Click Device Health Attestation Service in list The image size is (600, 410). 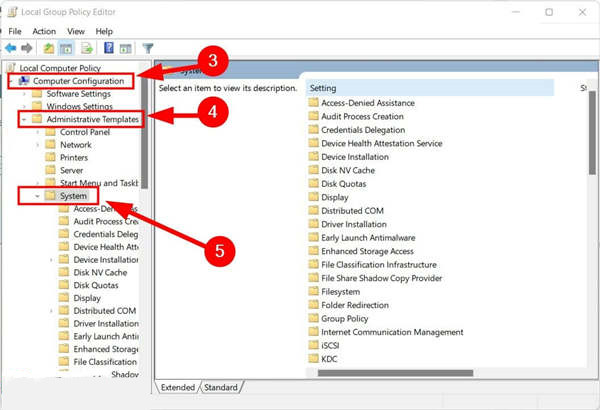[382, 143]
